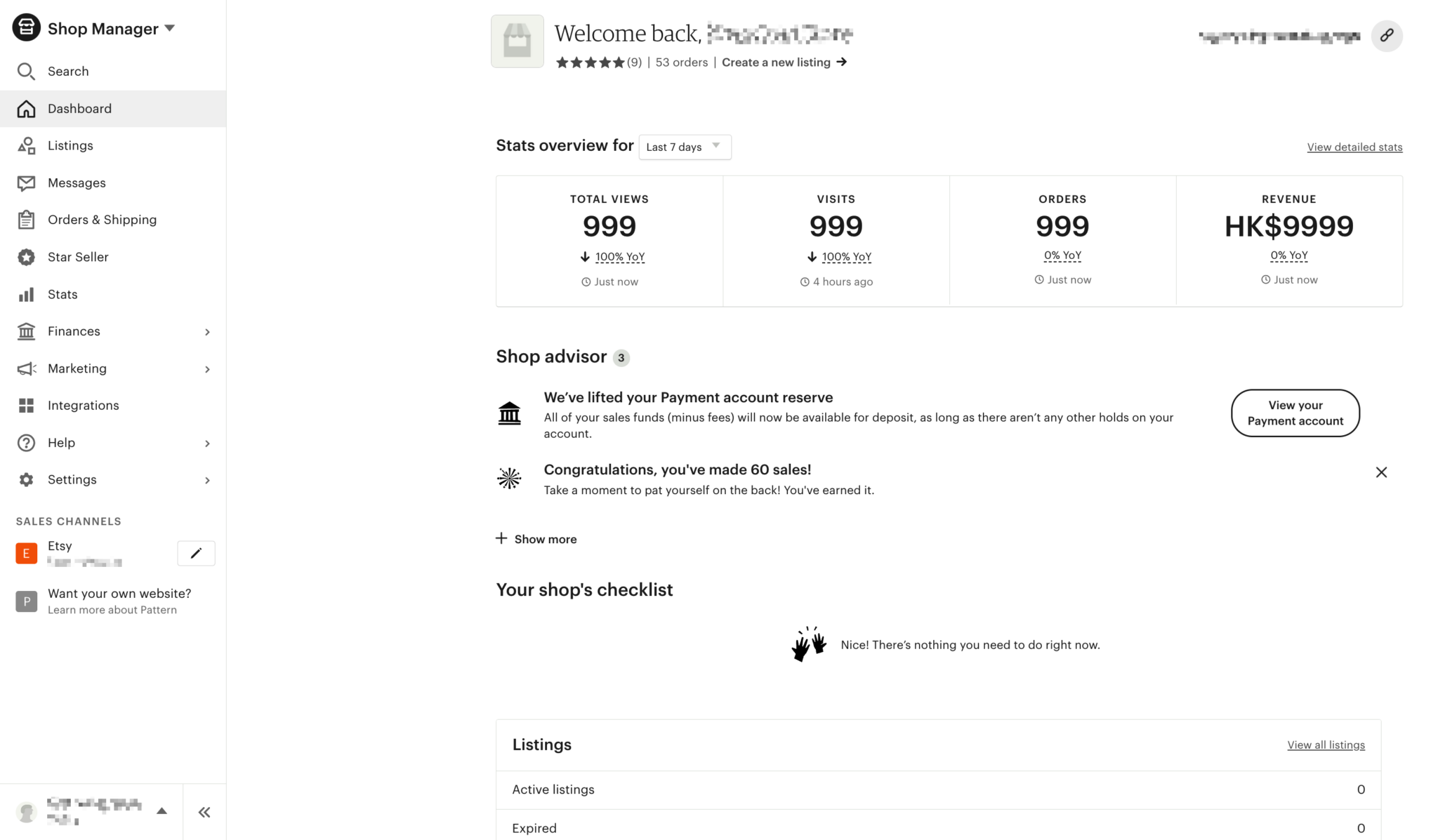Copy shop link using the link icon
The width and height of the screenshot is (1438, 840).
(1387, 35)
